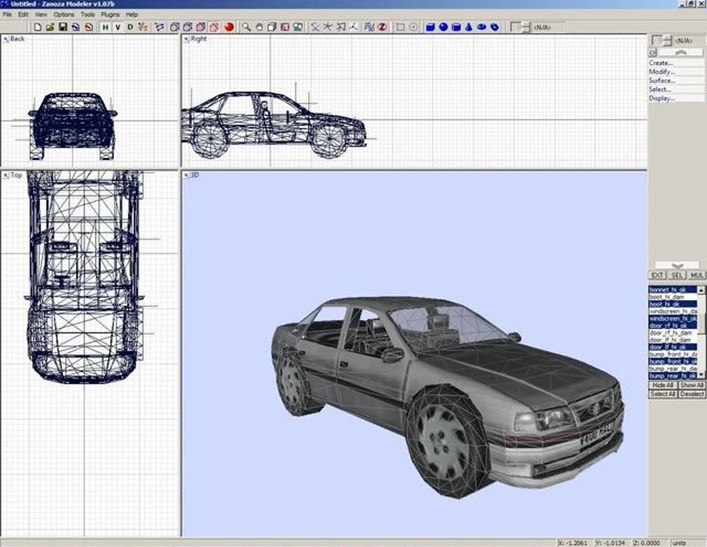
Task: Click the New file icon
Action: tap(37, 27)
